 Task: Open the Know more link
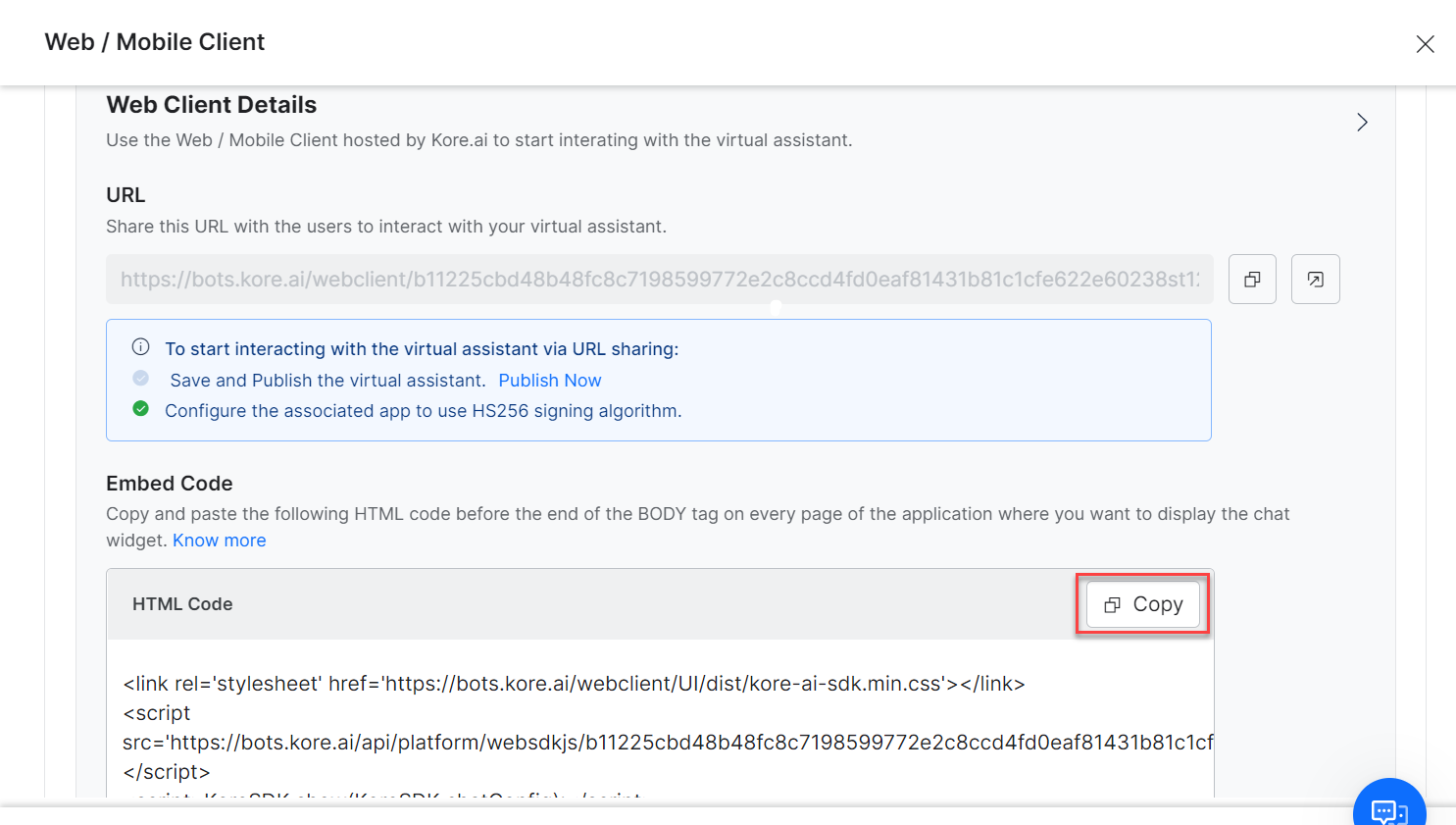click(x=219, y=541)
